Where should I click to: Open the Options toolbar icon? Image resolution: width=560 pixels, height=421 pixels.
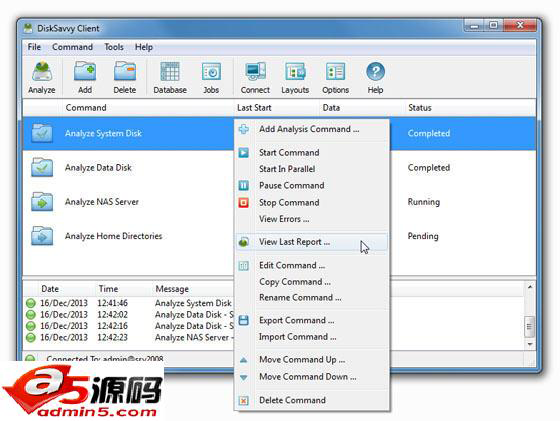(335, 71)
